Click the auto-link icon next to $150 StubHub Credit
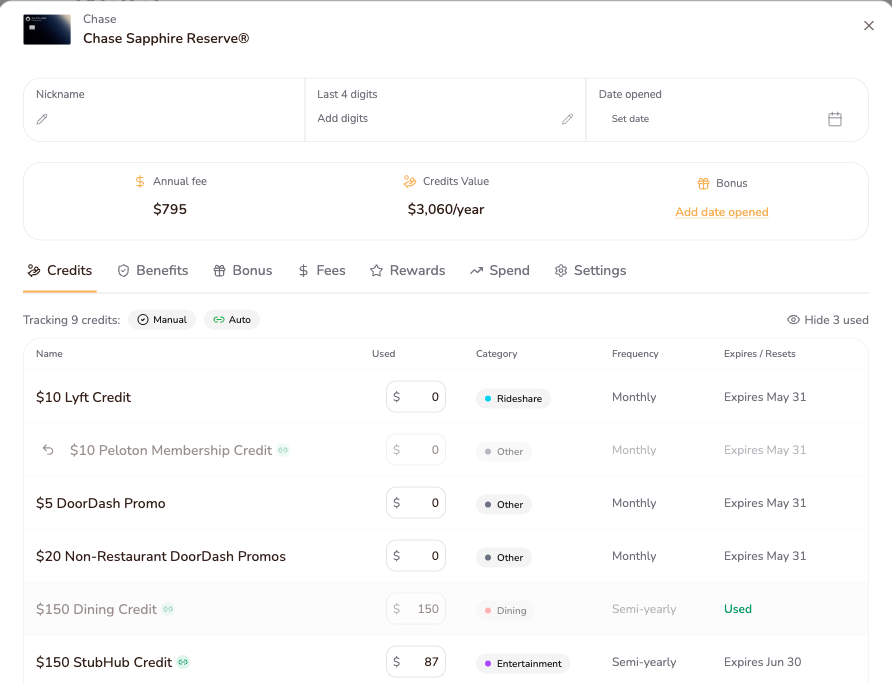The width and height of the screenshot is (892, 684). pyautogui.click(x=183, y=662)
